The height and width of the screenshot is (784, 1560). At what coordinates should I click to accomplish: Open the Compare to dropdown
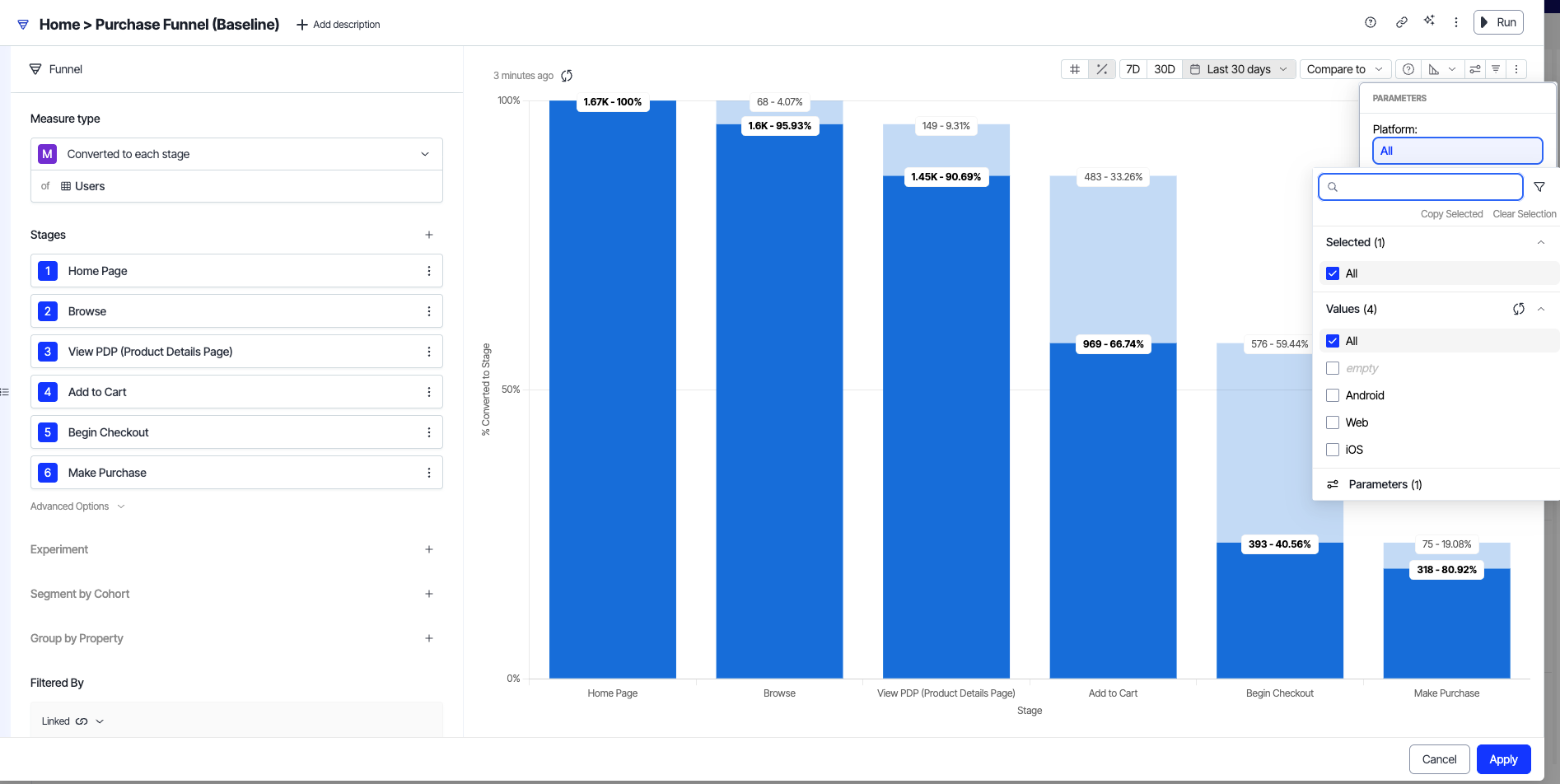click(1344, 69)
